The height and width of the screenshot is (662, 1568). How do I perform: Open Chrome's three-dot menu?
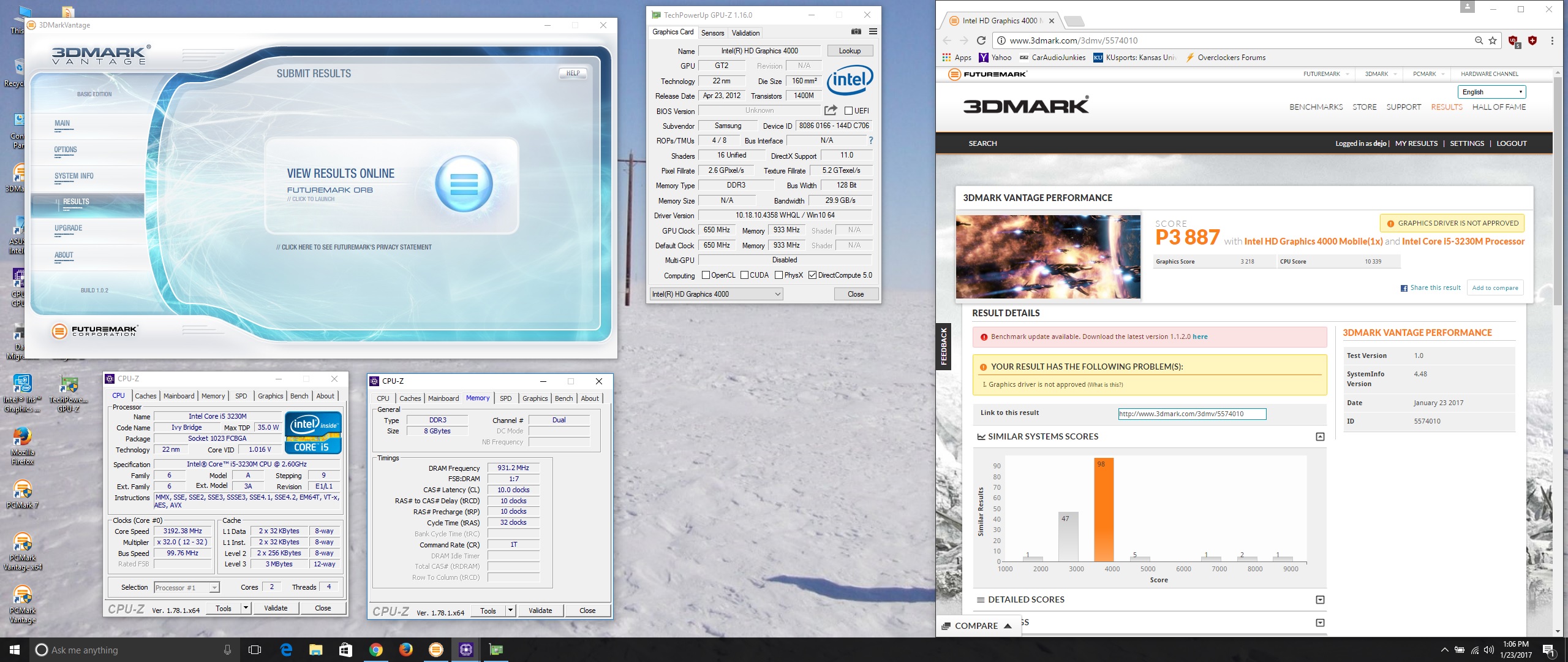(x=1552, y=40)
